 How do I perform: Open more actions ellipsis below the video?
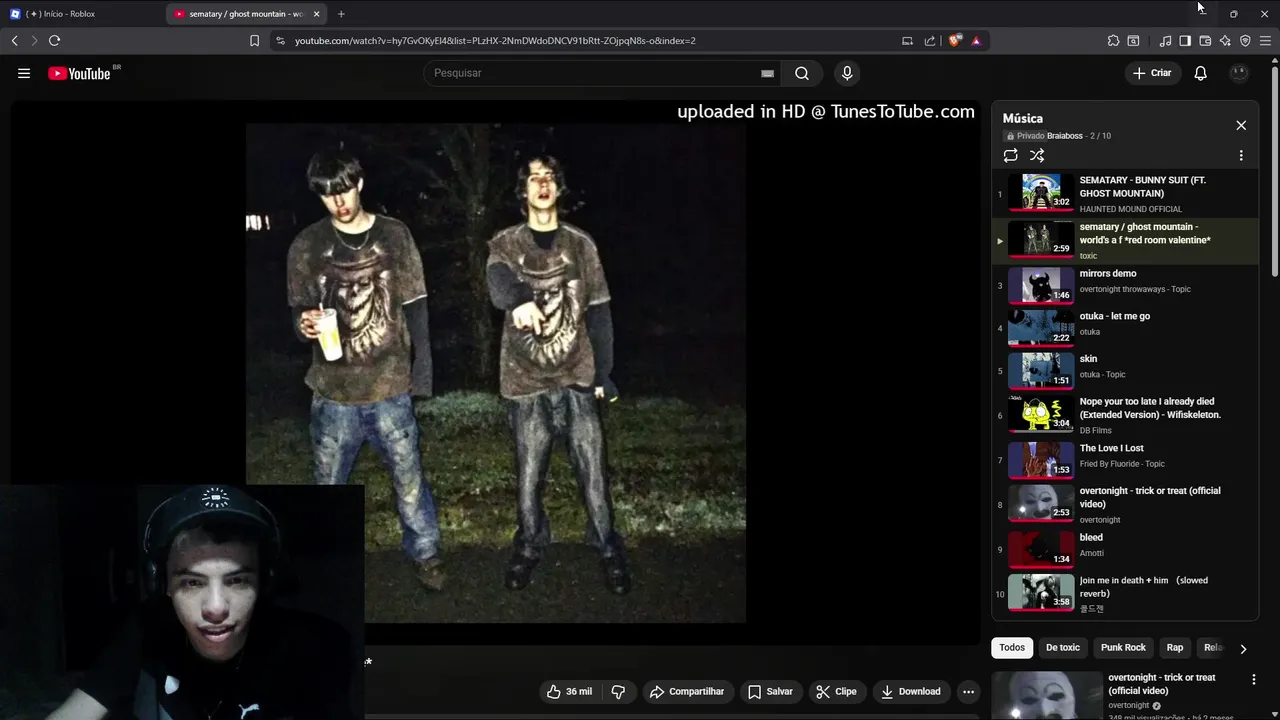(968, 691)
